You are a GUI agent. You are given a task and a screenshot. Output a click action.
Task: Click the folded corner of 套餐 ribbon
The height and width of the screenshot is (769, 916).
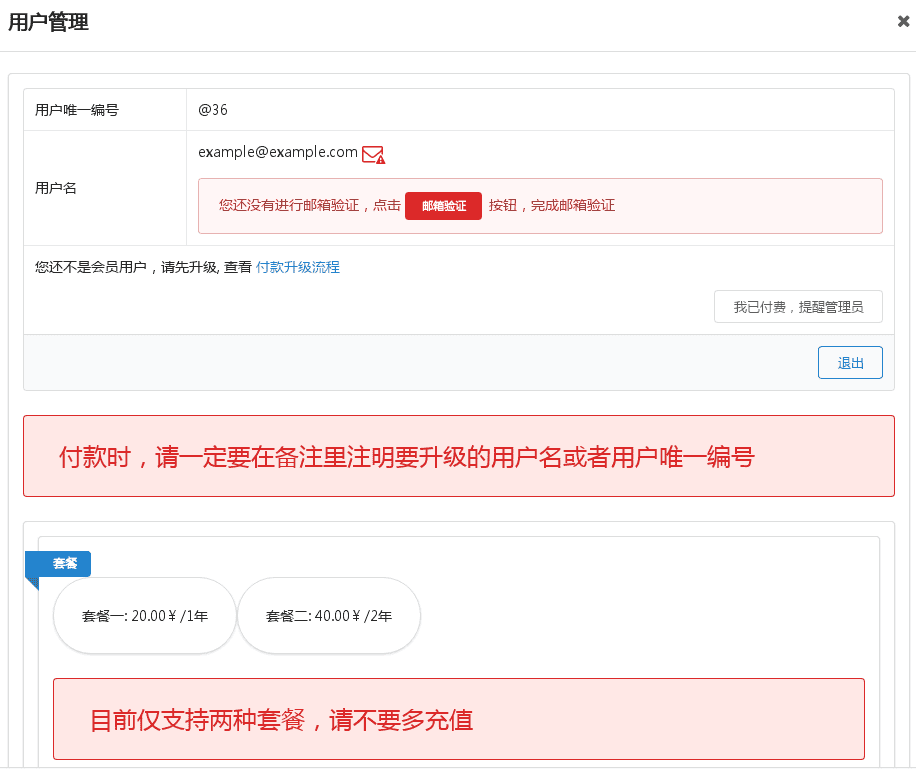[32, 583]
